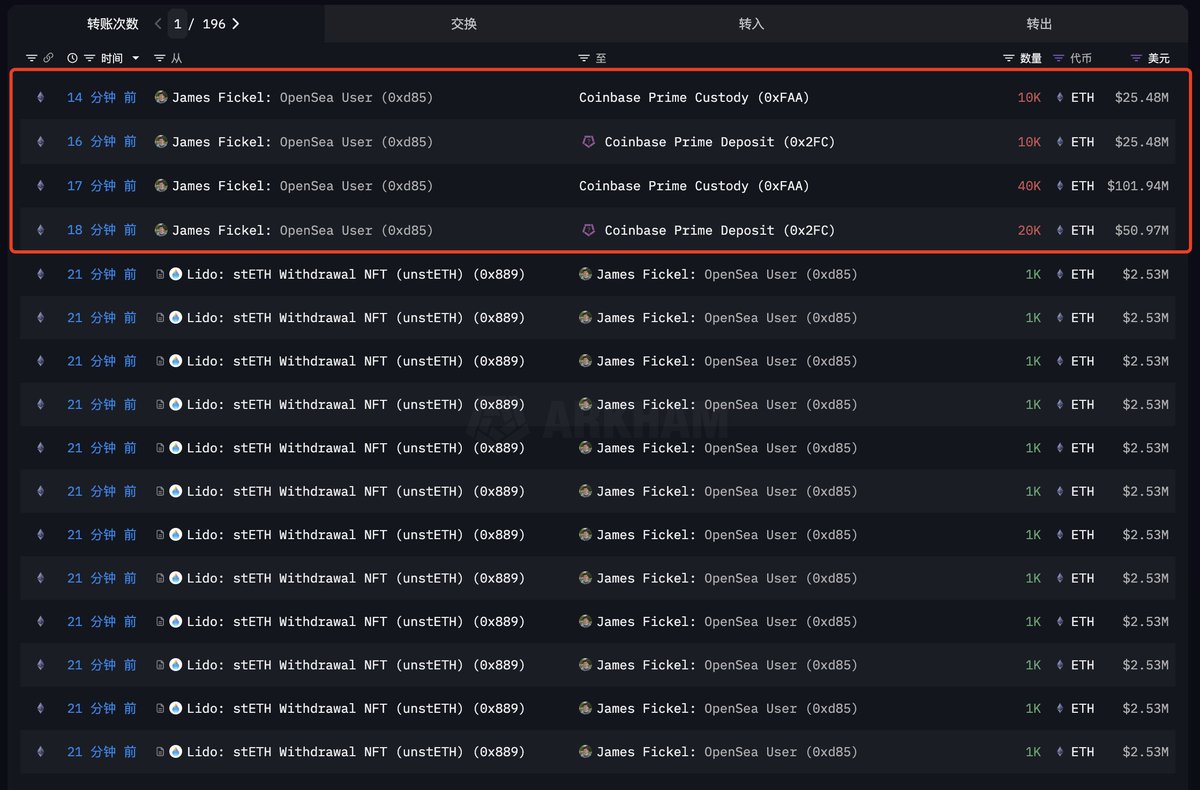This screenshot has height=790, width=1200.
Task: Click the 代币 column header label
Action: click(x=1081, y=59)
